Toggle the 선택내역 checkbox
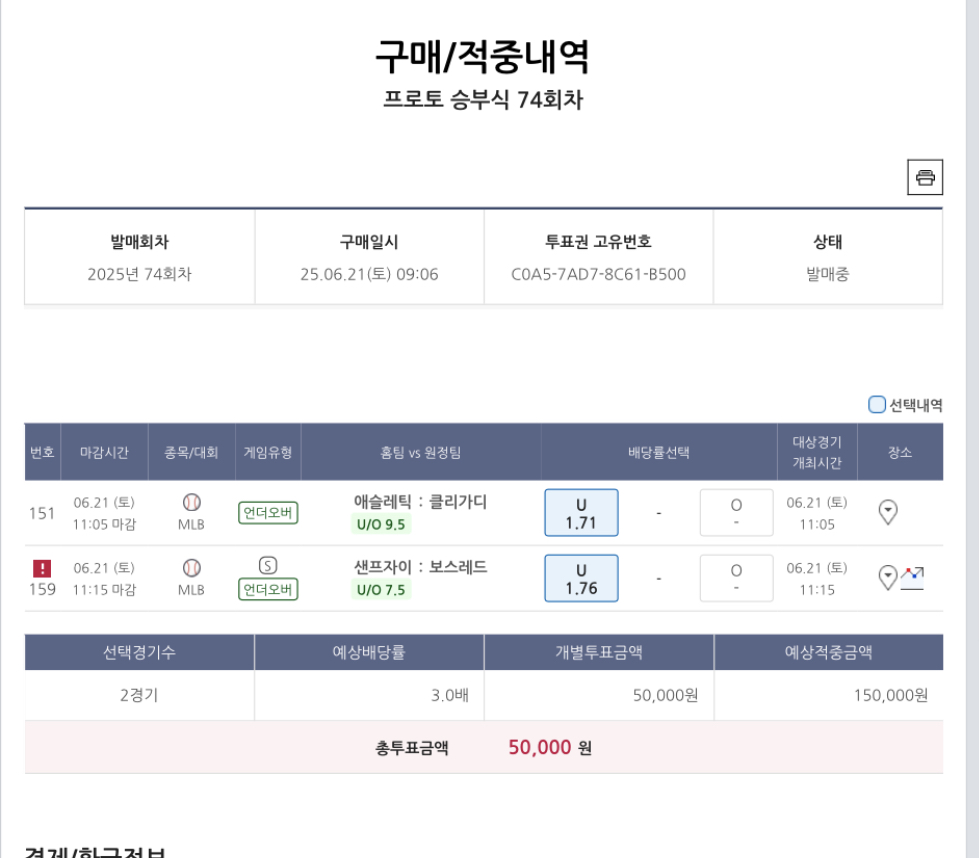Viewport: 979px width, 858px height. pos(877,405)
